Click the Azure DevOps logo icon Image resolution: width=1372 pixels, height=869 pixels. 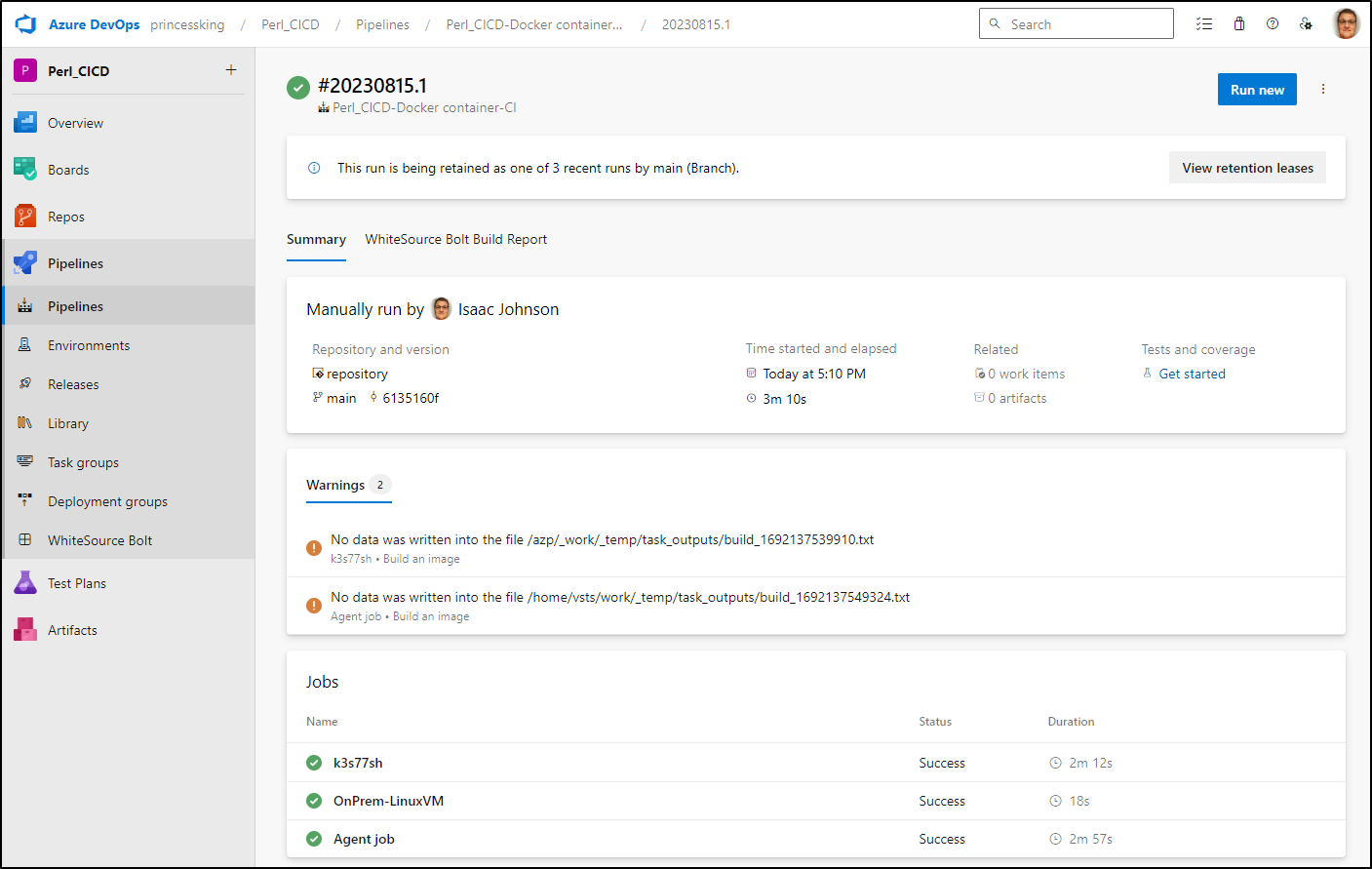coord(26,24)
